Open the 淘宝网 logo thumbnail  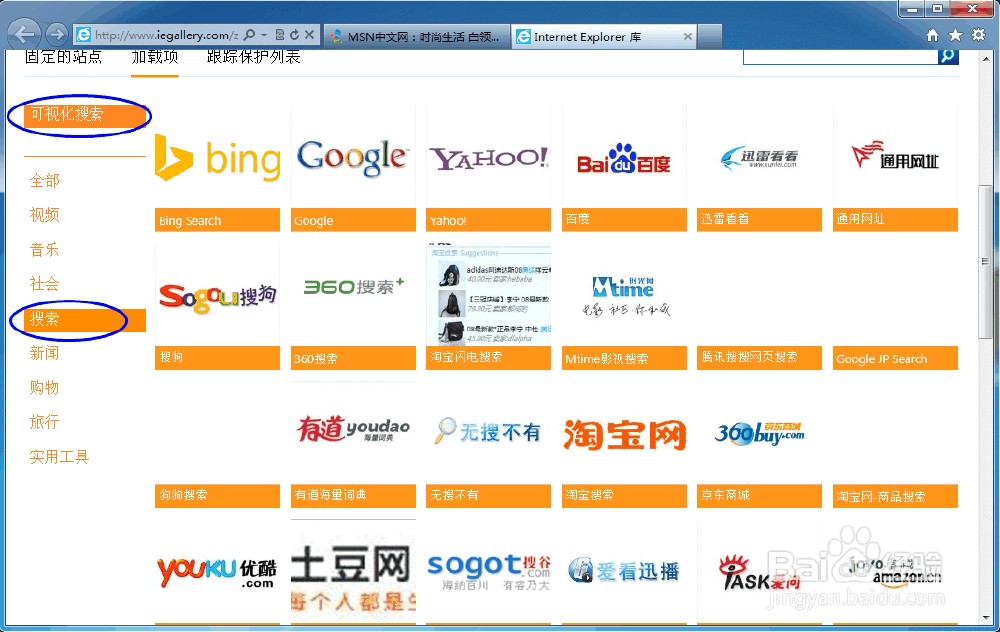[x=624, y=433]
